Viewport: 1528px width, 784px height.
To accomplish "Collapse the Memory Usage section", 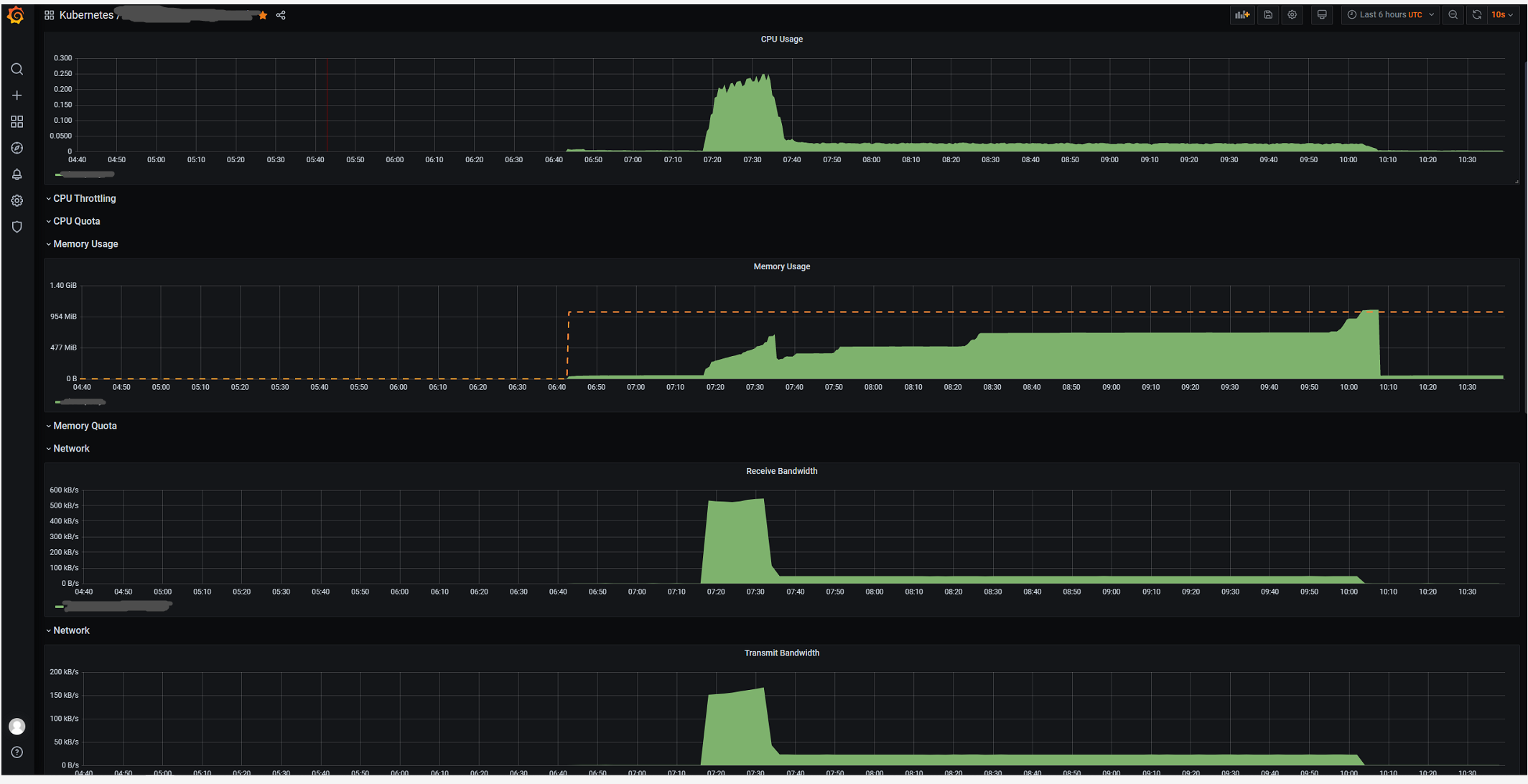I will click(x=85, y=243).
